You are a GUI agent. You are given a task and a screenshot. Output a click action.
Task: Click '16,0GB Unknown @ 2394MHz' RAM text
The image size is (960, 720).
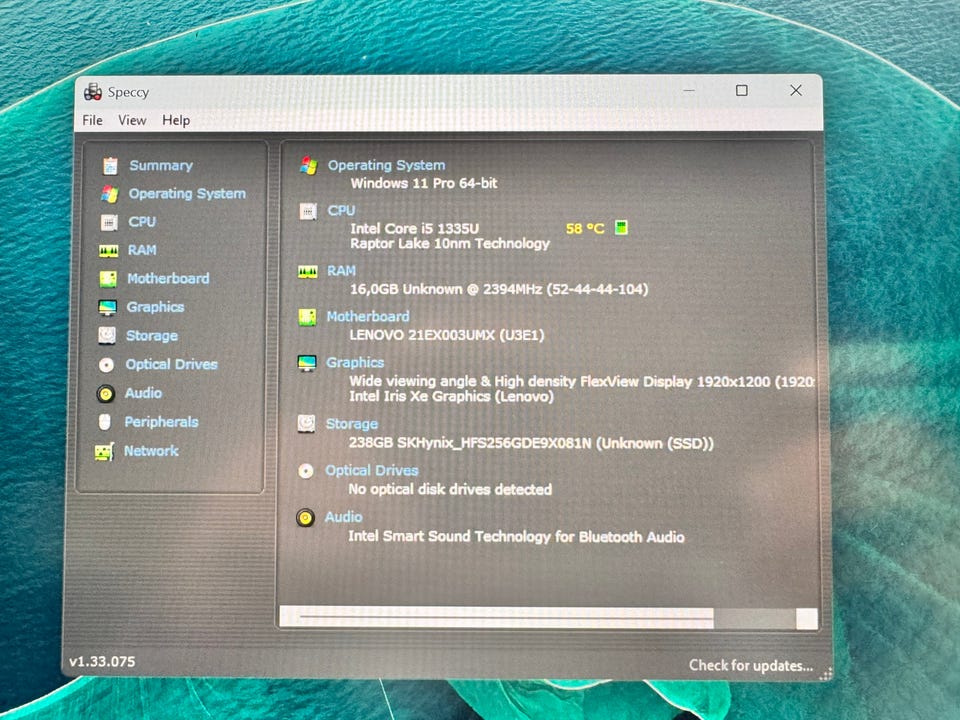pyautogui.click(x=446, y=289)
